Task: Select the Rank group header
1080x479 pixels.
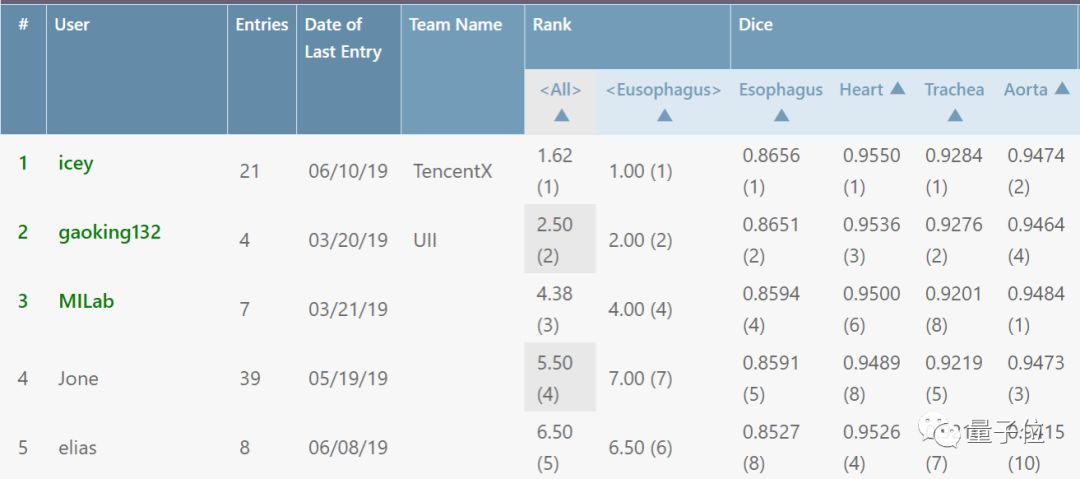Action: [552, 25]
